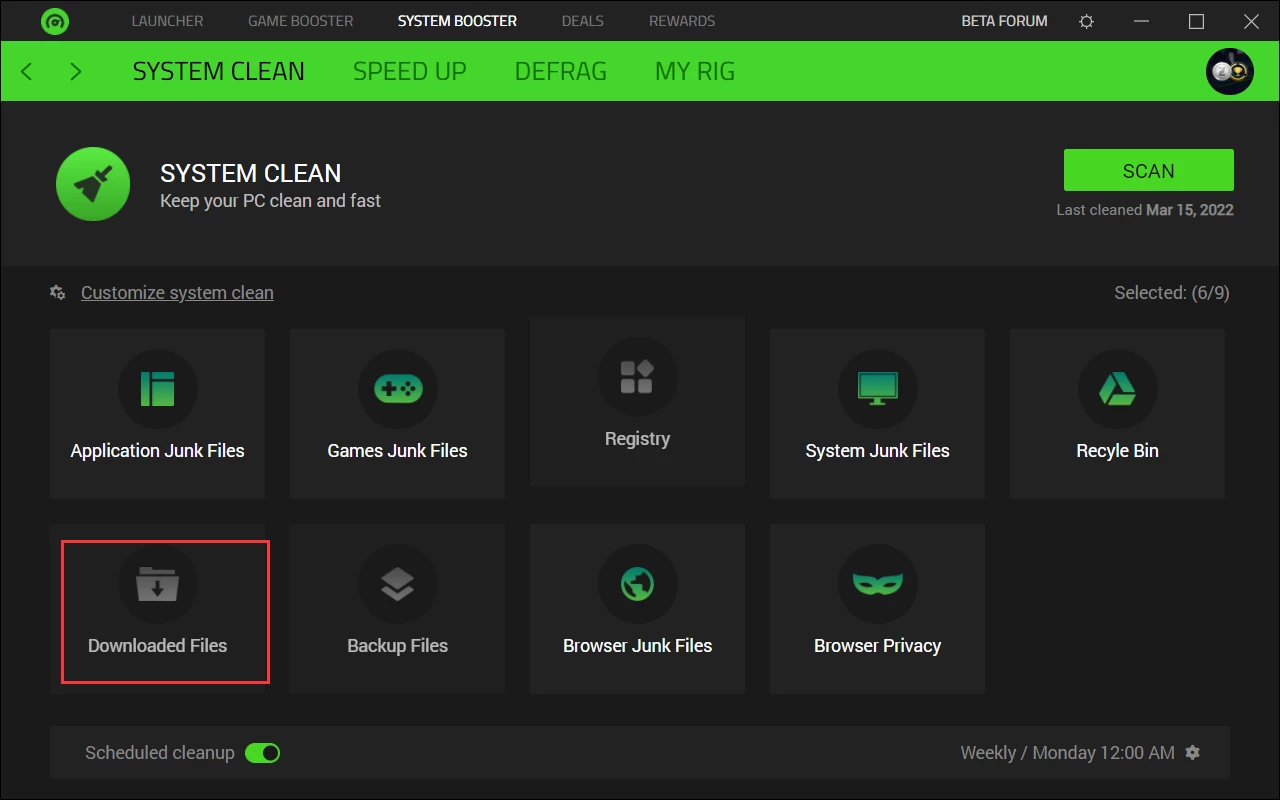
Task: Select the Games Junk Files gamepad icon
Action: pos(398,388)
